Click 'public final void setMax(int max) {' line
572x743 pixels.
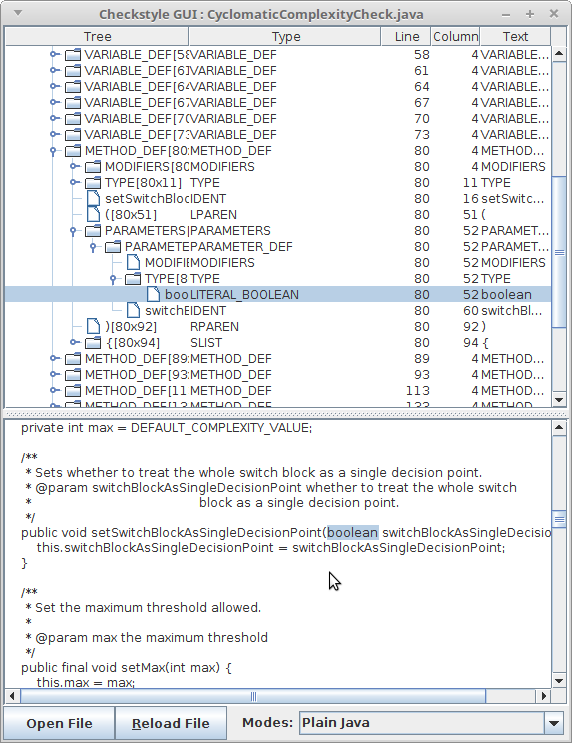[x=126, y=668]
